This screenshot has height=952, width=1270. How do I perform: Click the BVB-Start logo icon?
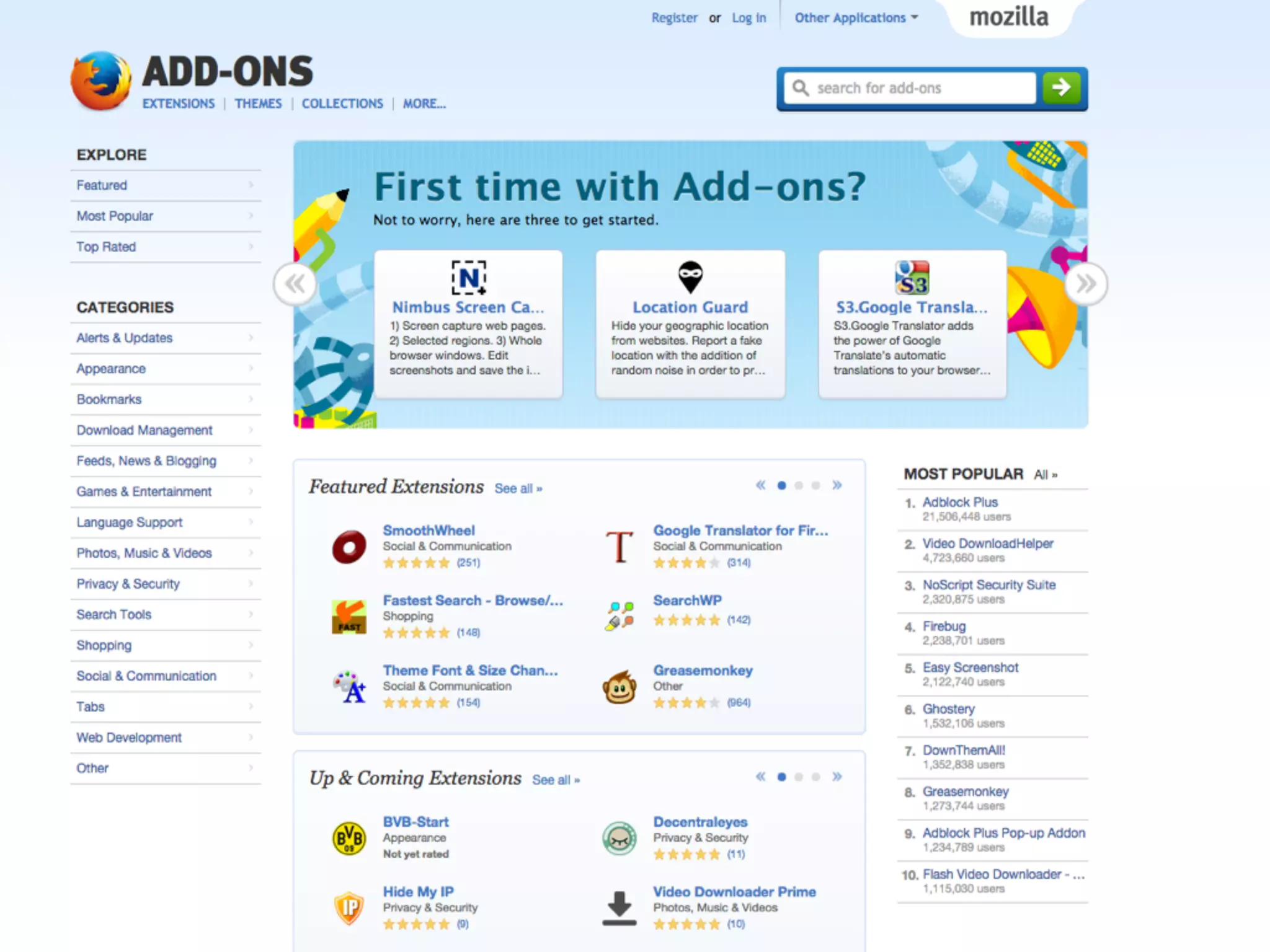(349, 838)
